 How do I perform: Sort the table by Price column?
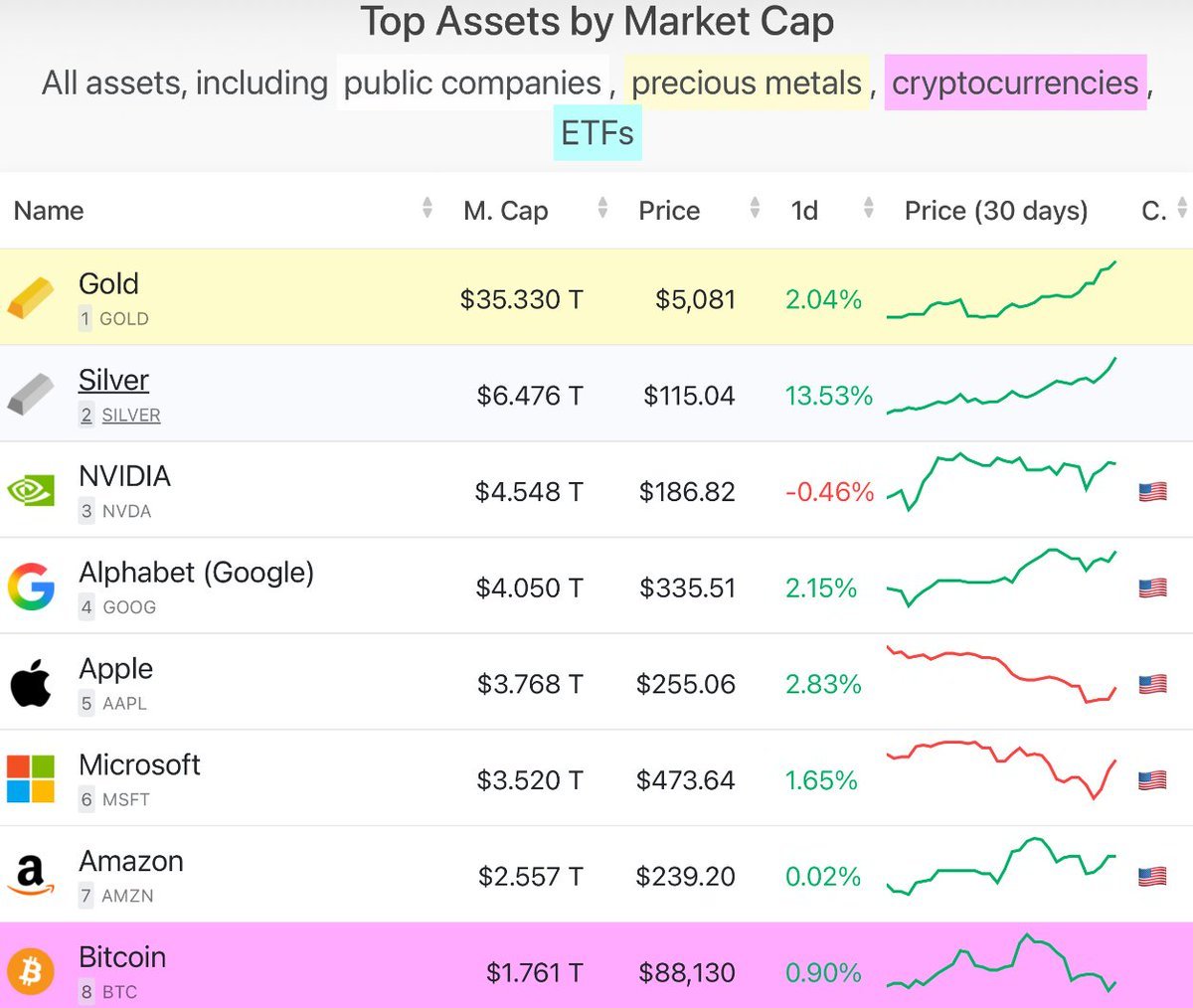click(669, 211)
